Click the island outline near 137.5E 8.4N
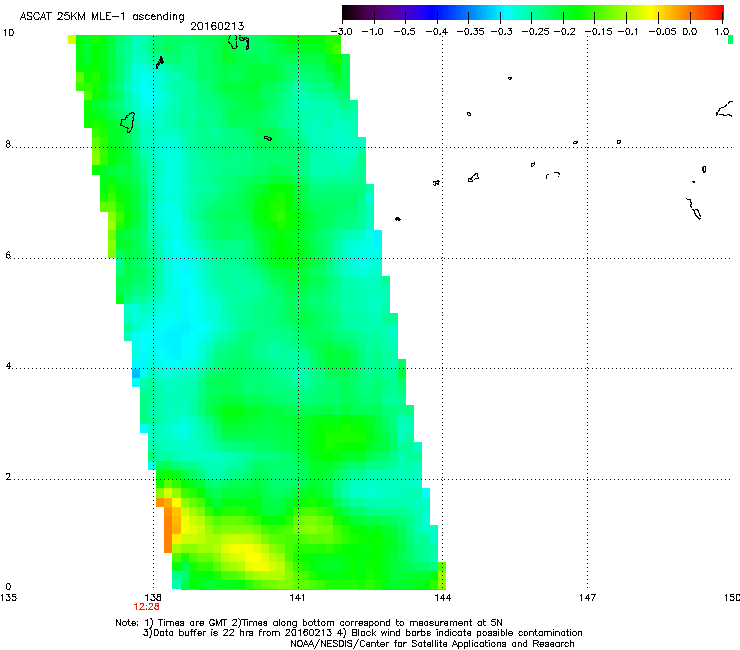This screenshot has width=740, height=650. [128, 122]
